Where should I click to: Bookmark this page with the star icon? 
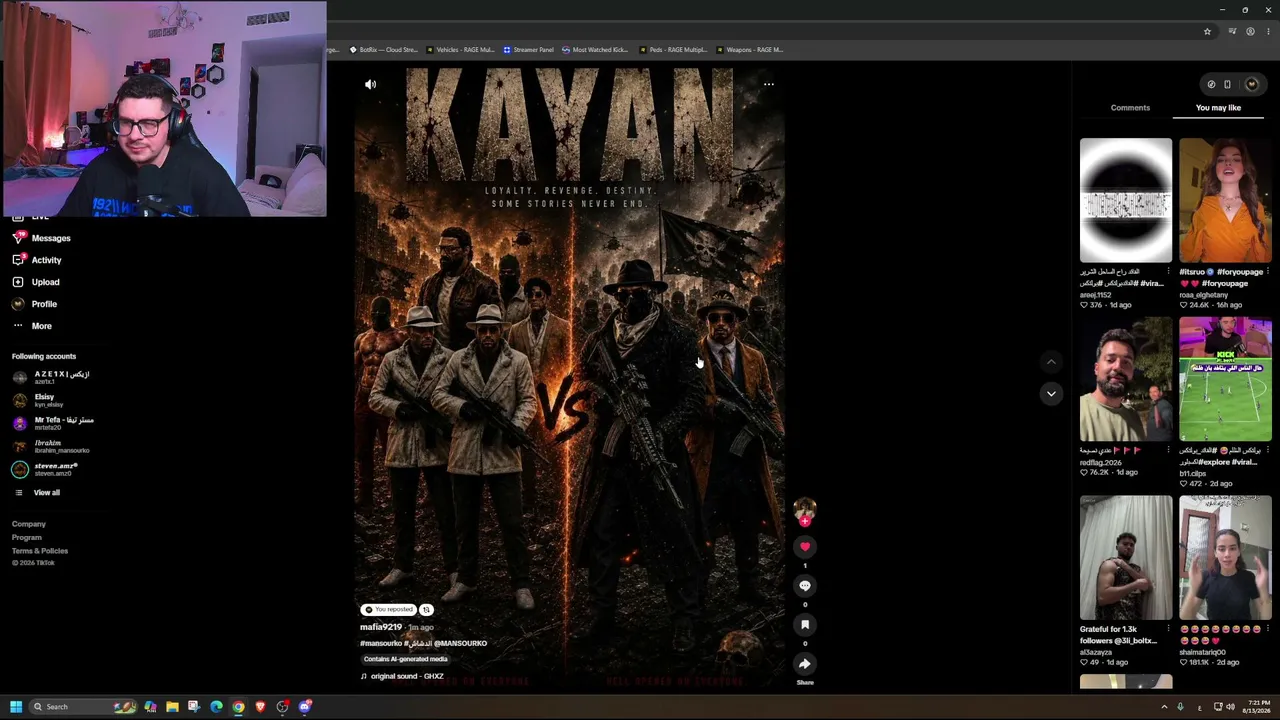tap(1207, 31)
